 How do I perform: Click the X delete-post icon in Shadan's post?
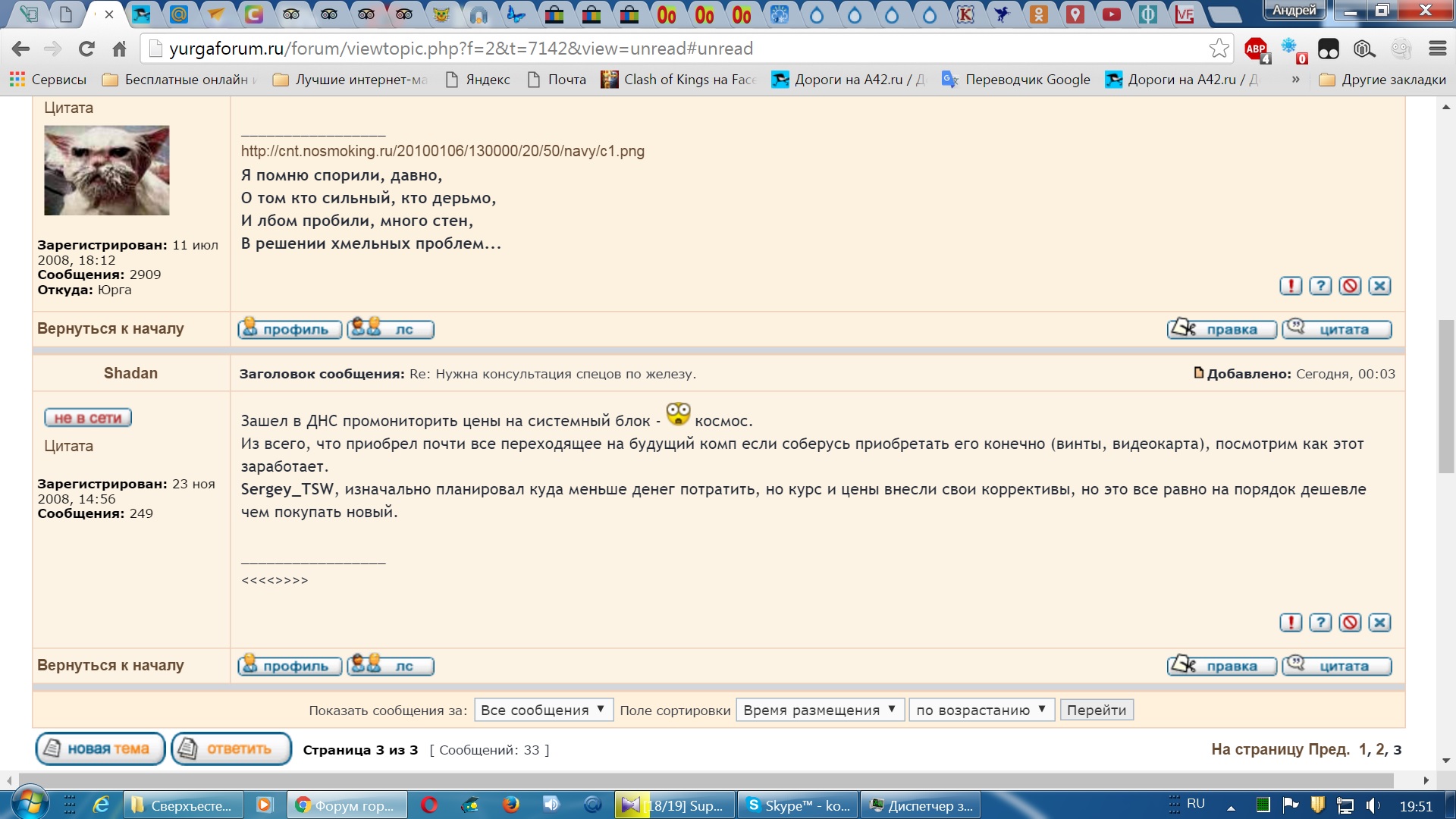1379,623
